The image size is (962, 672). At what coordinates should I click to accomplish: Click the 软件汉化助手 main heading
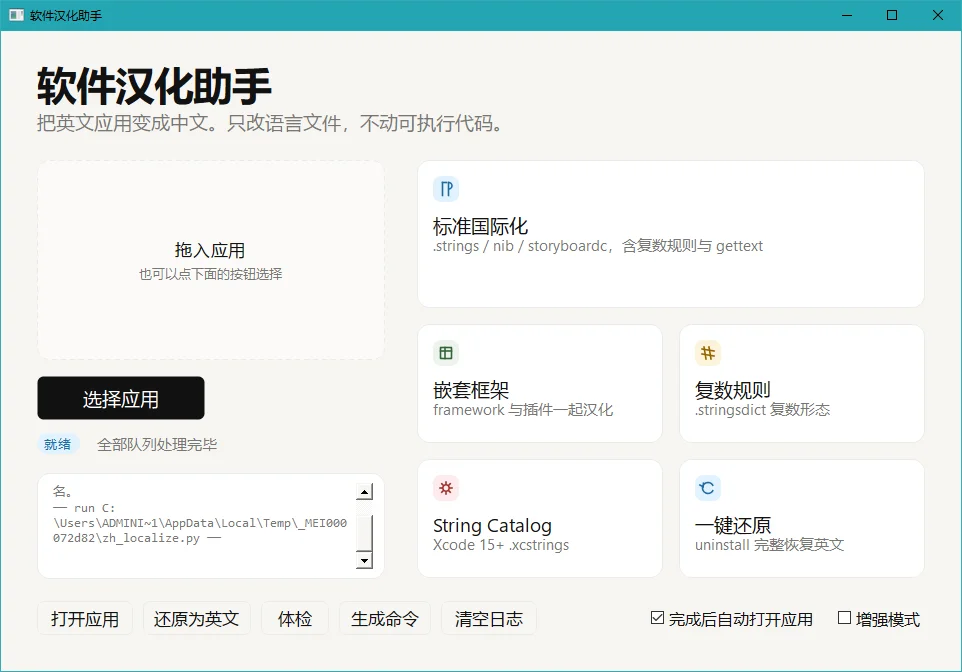click(x=154, y=87)
